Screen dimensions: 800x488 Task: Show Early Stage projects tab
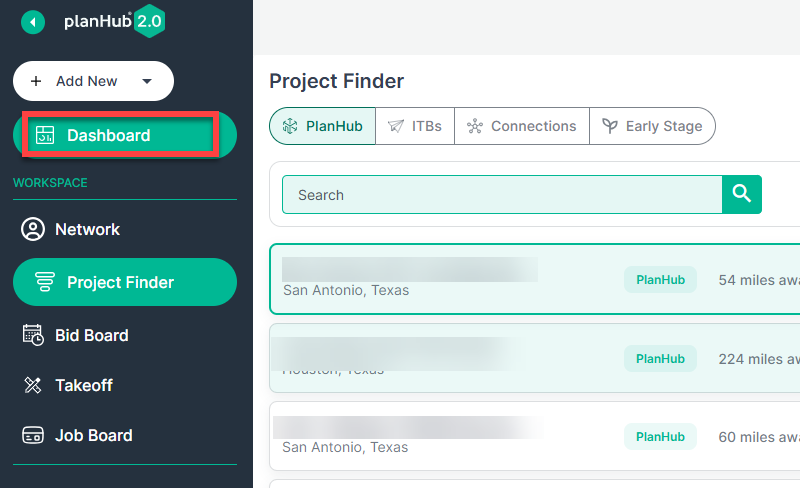[x=652, y=126]
